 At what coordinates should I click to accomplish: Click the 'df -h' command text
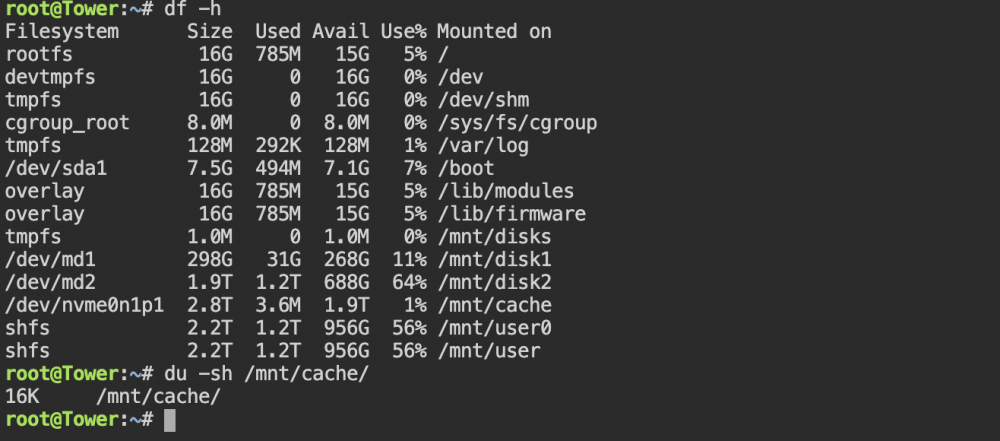pos(193,9)
